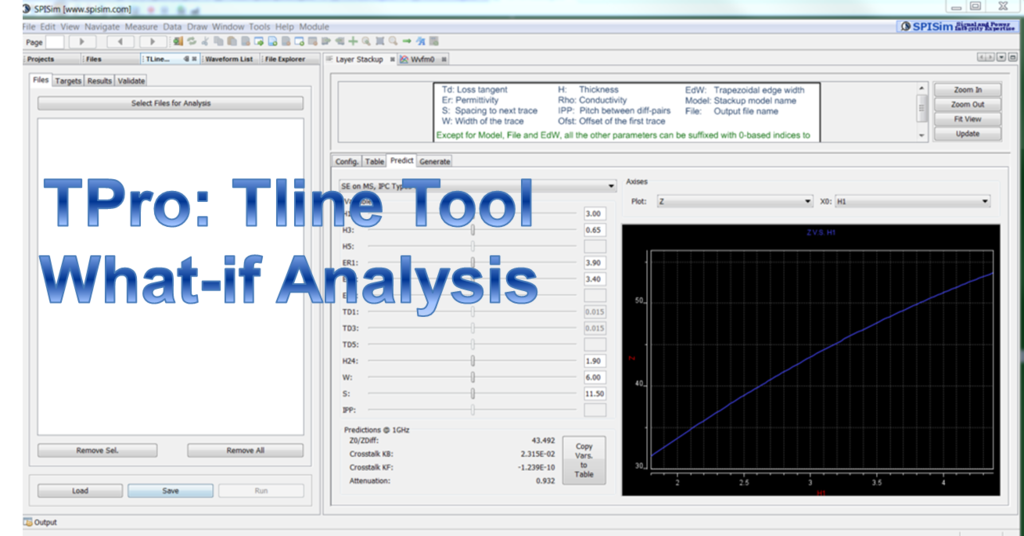
Task: Open the Measure menu
Action: [x=142, y=25]
